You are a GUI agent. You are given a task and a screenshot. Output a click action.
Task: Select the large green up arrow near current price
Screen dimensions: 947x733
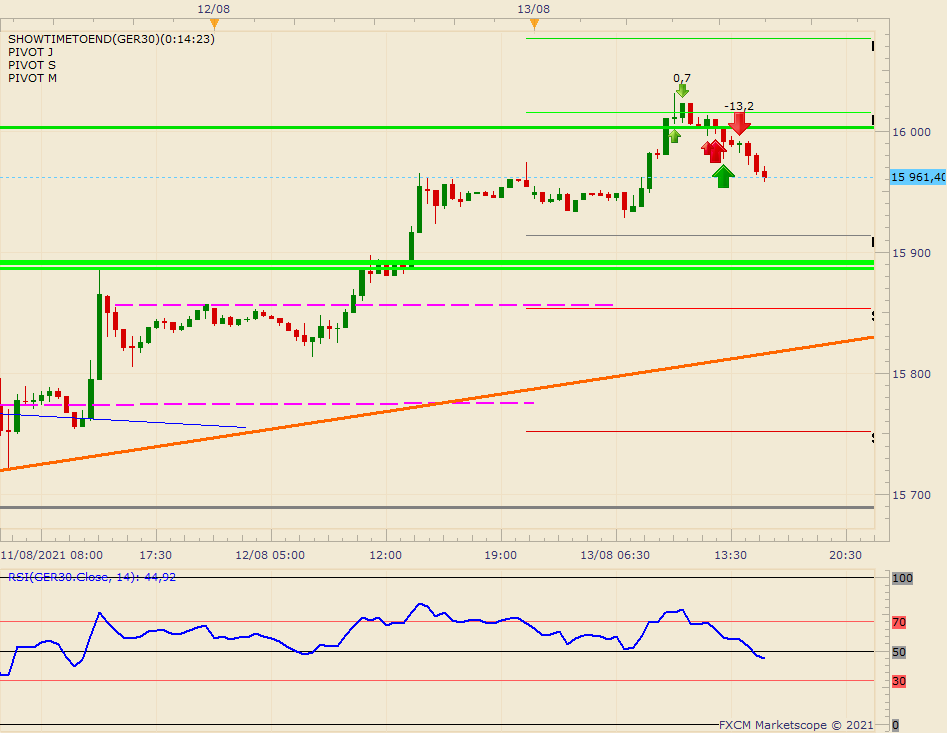tap(723, 176)
